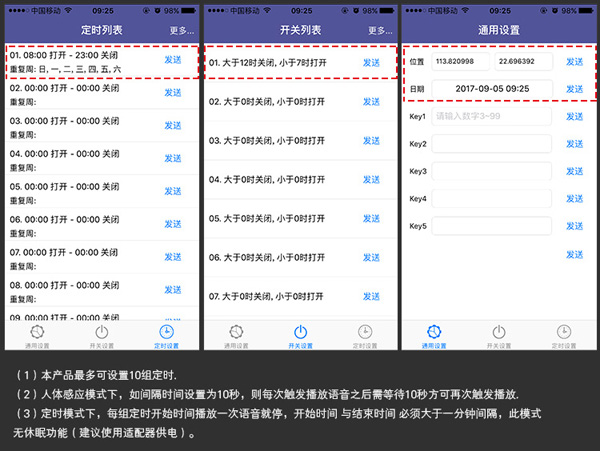Send the 日期 setting

(x=574, y=89)
